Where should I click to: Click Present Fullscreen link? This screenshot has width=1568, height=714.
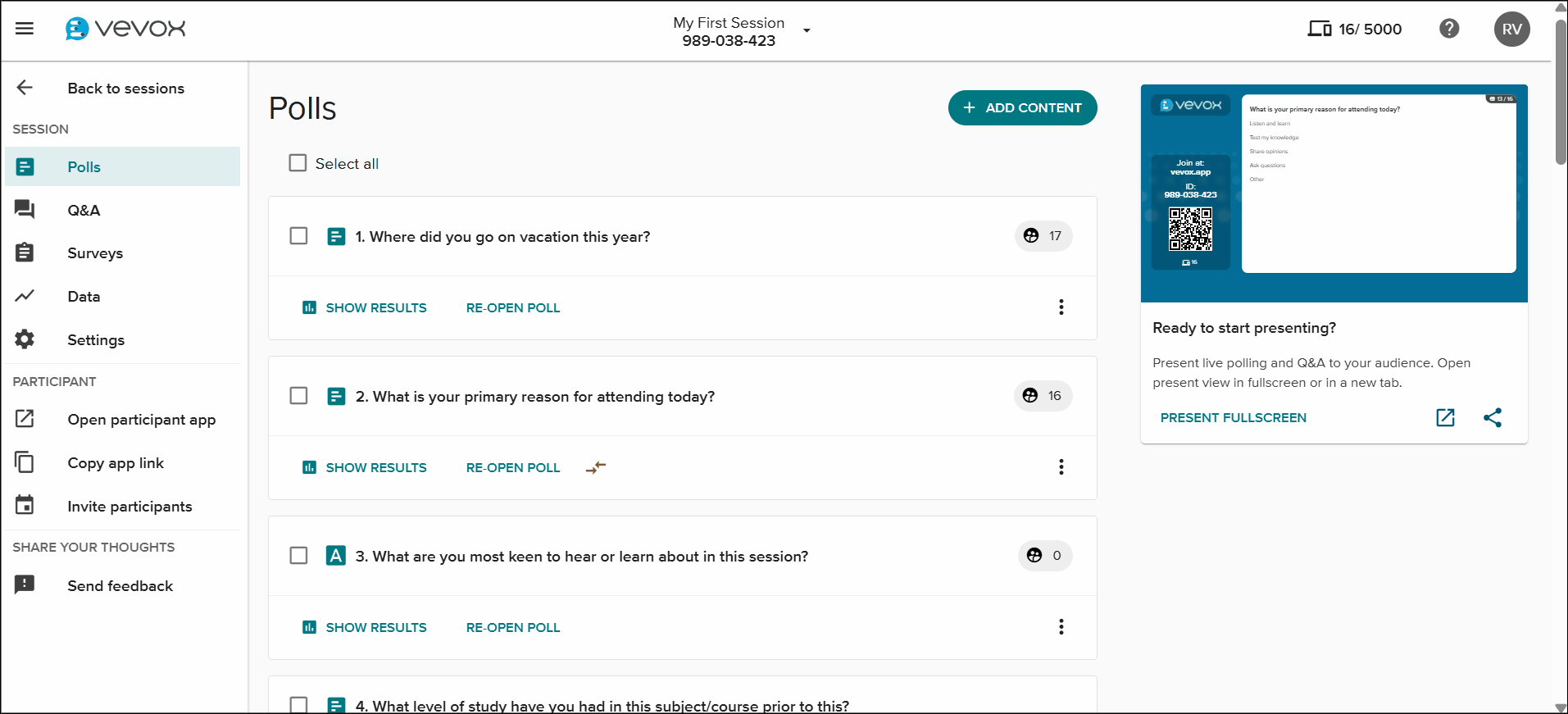(x=1233, y=418)
